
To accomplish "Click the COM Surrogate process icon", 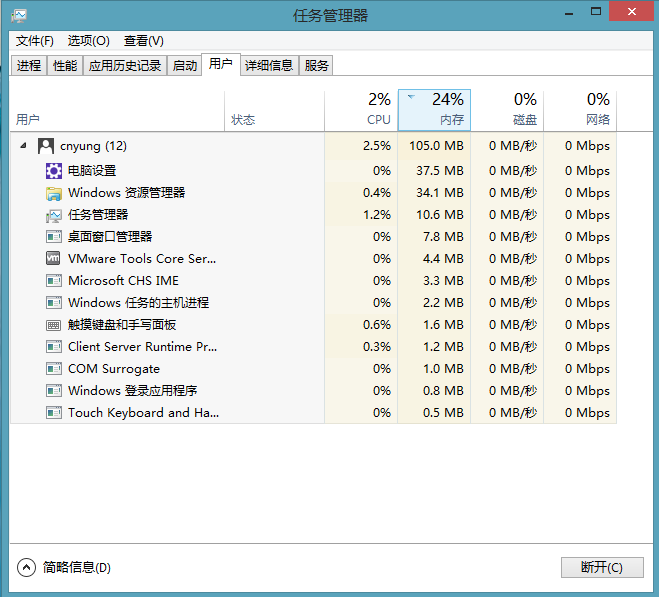I will [x=54, y=369].
